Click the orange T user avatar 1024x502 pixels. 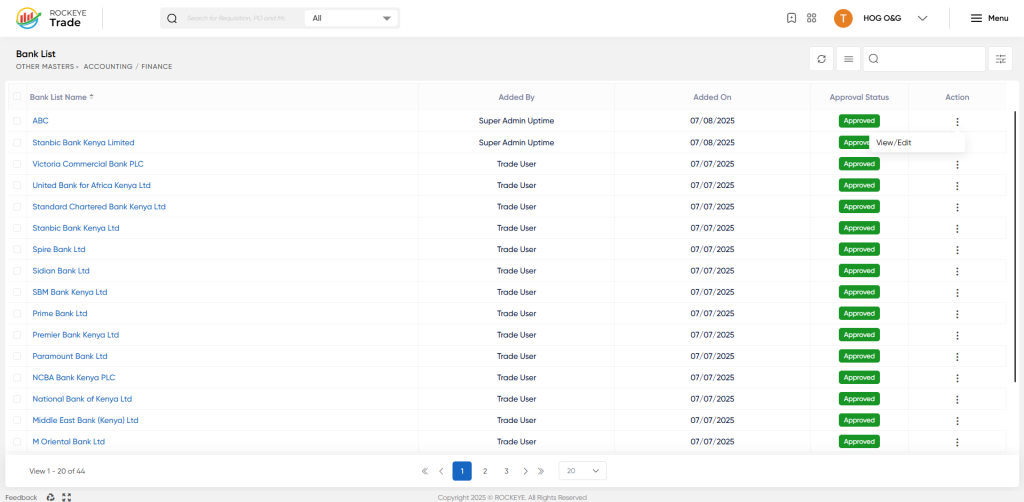tap(843, 18)
